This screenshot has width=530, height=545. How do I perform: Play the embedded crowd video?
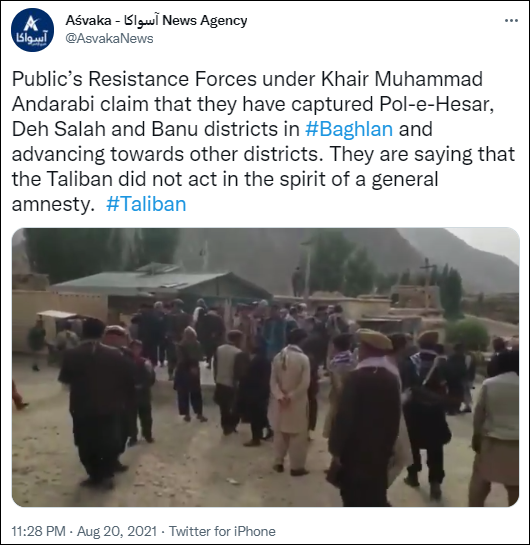[x=266, y=367]
